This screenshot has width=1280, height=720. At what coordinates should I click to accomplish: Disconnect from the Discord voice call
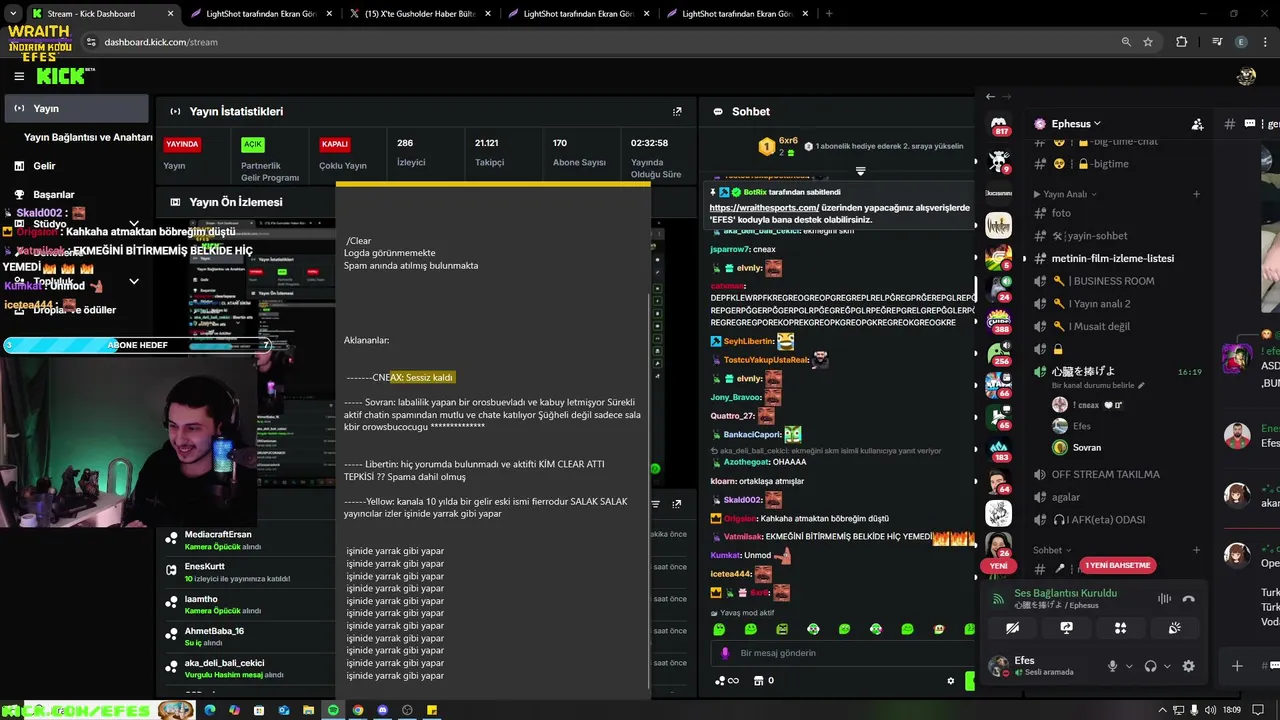pos(1188,599)
